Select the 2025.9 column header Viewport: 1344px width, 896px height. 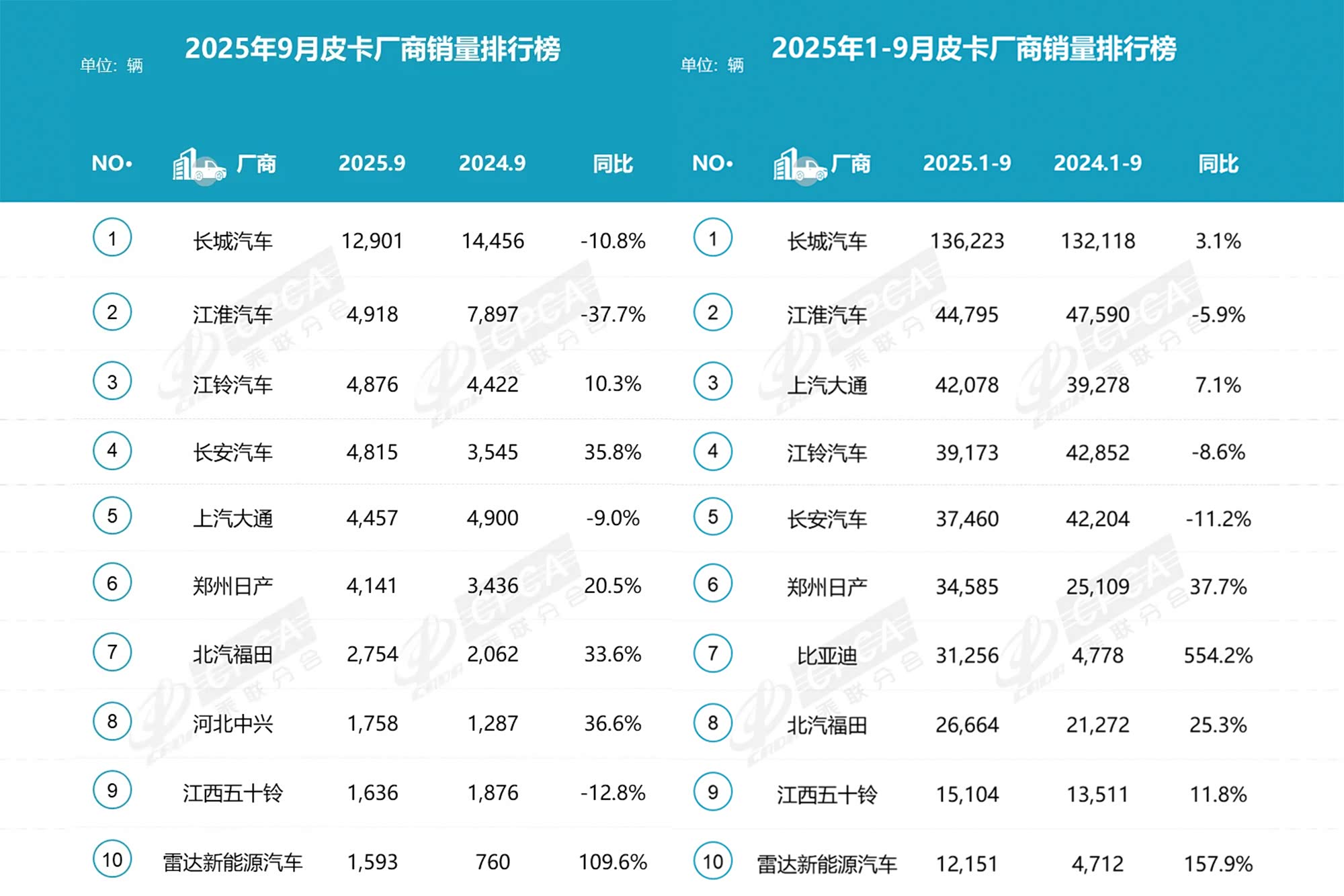tap(372, 163)
